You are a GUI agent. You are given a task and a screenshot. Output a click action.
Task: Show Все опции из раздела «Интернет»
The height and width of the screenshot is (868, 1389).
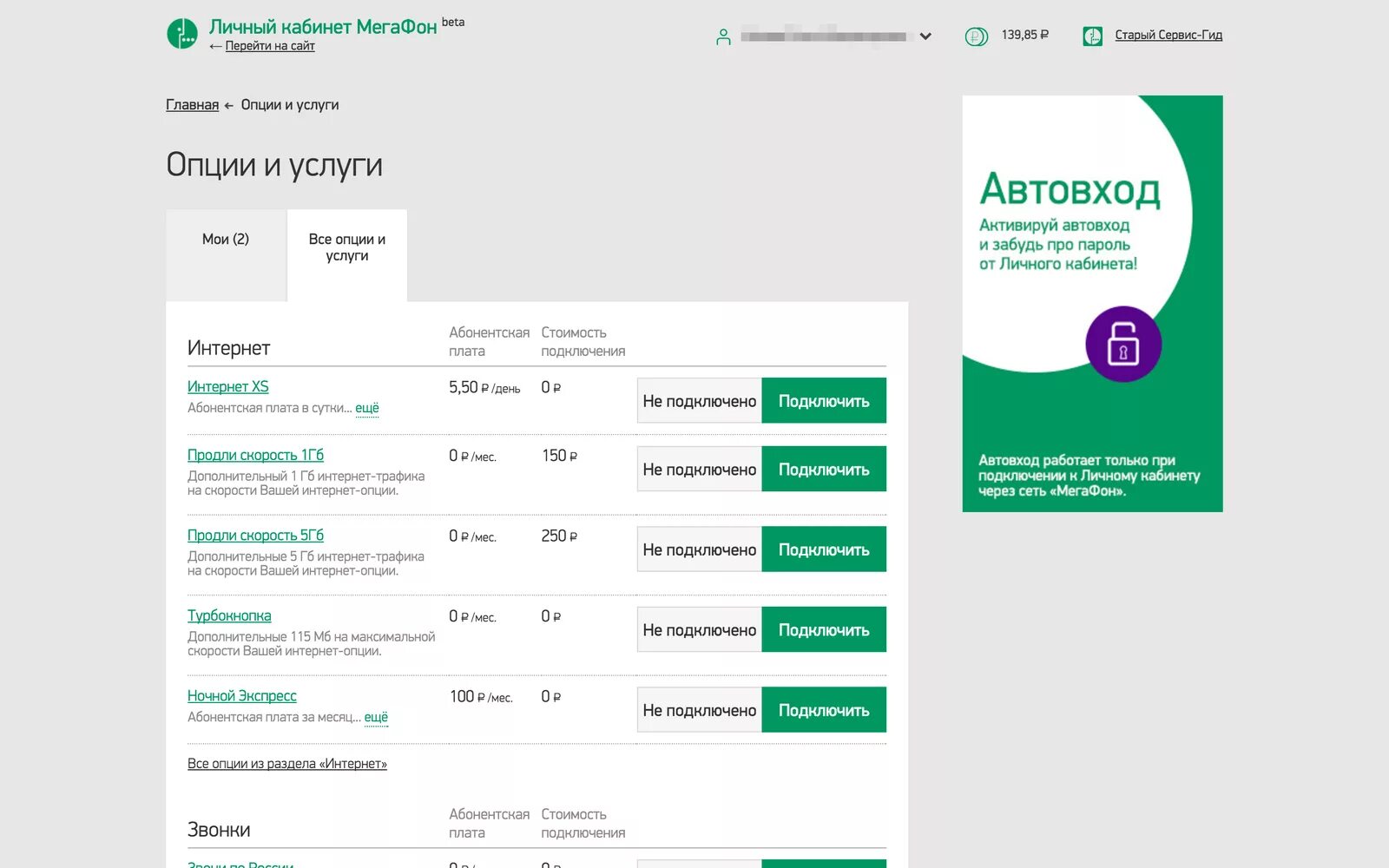287,764
